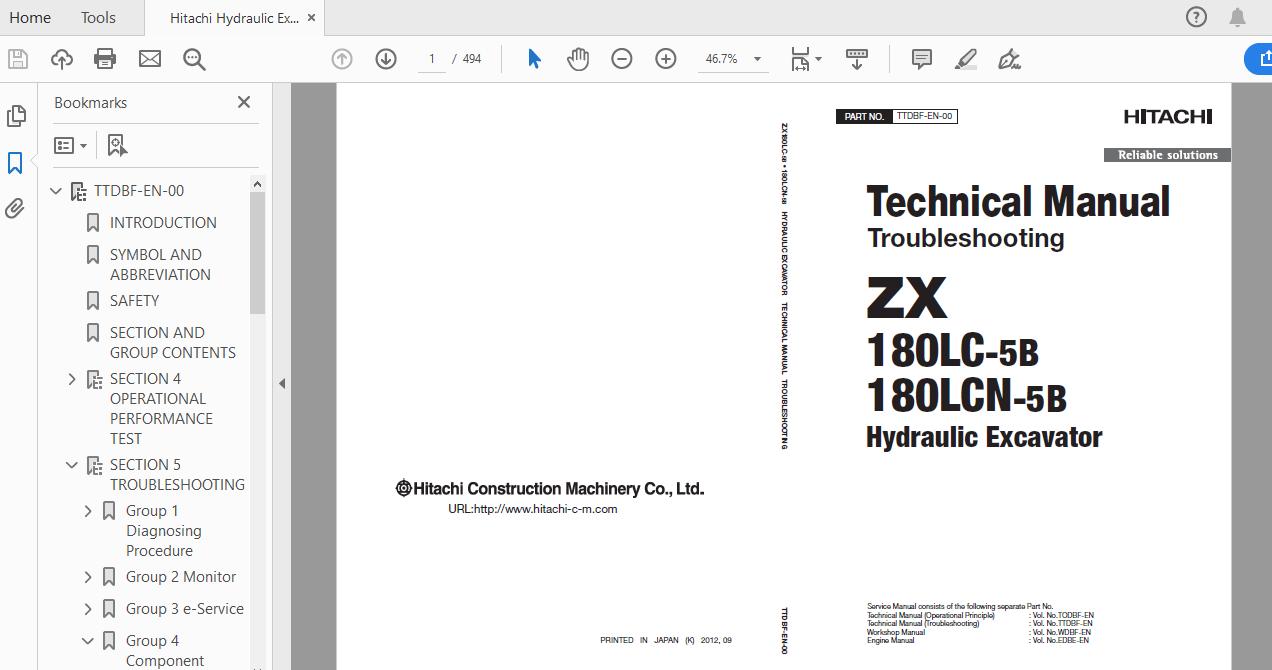Go to the SAFETY bookmark
The image size is (1272, 670).
pos(134,301)
